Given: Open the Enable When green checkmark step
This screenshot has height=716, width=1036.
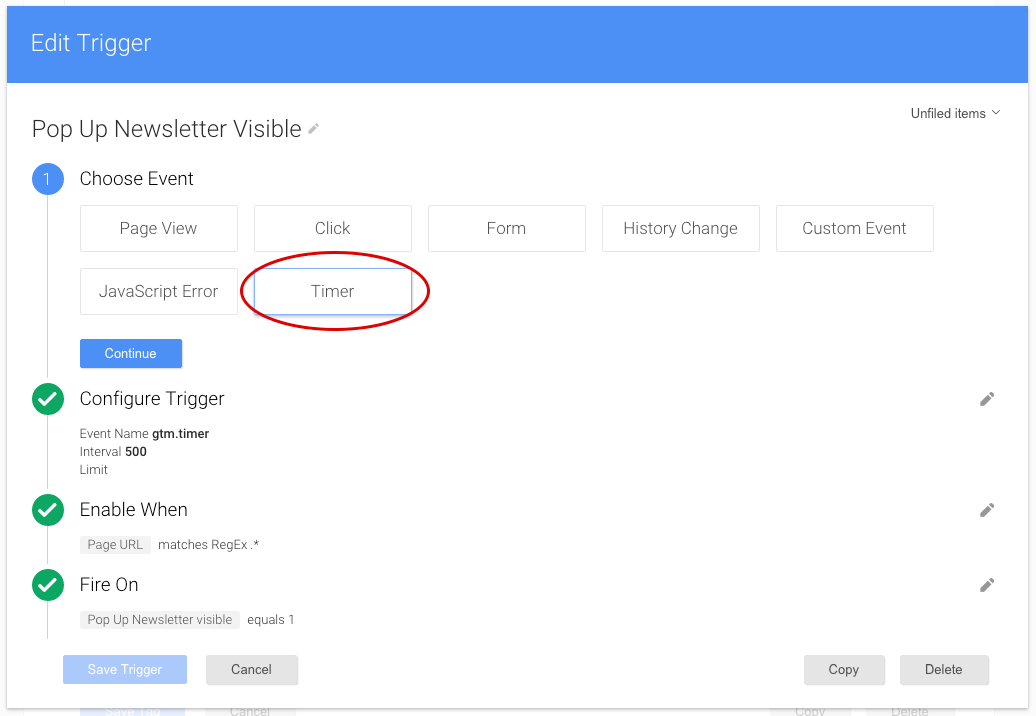Looking at the screenshot, I should coord(48,510).
